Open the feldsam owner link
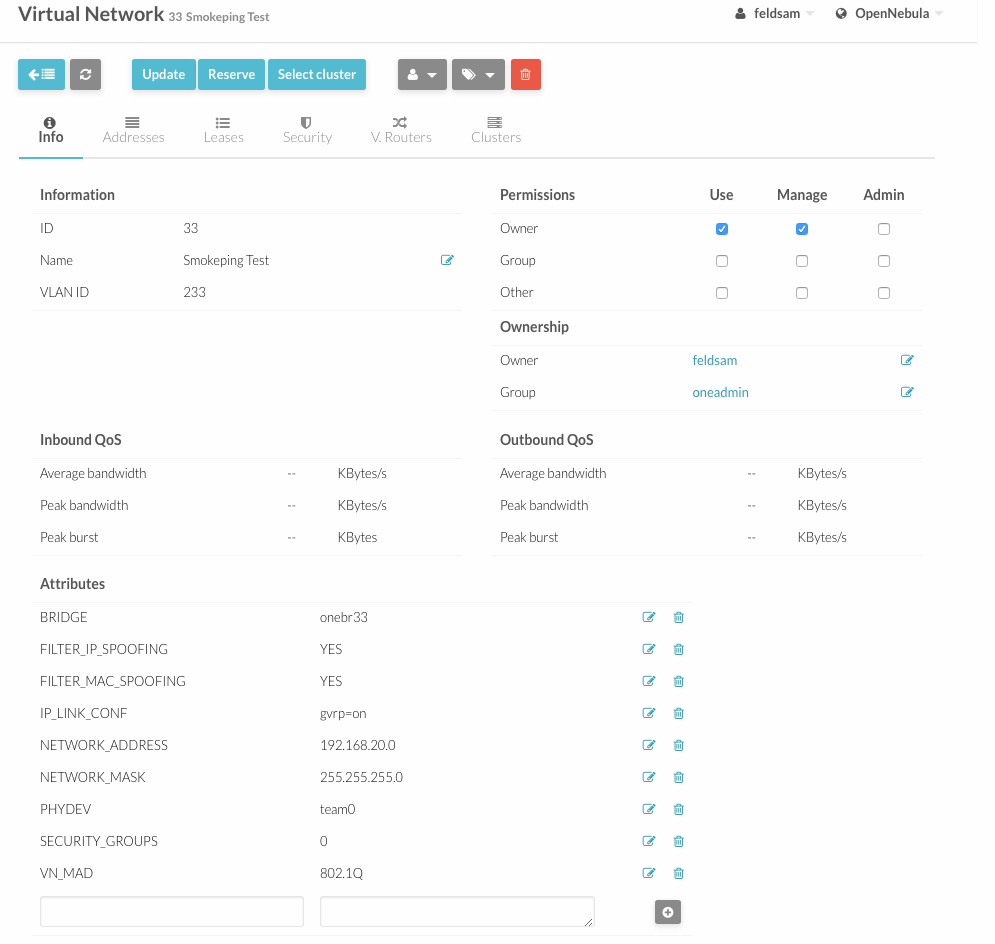This screenshot has height=944, width=995. click(x=715, y=360)
